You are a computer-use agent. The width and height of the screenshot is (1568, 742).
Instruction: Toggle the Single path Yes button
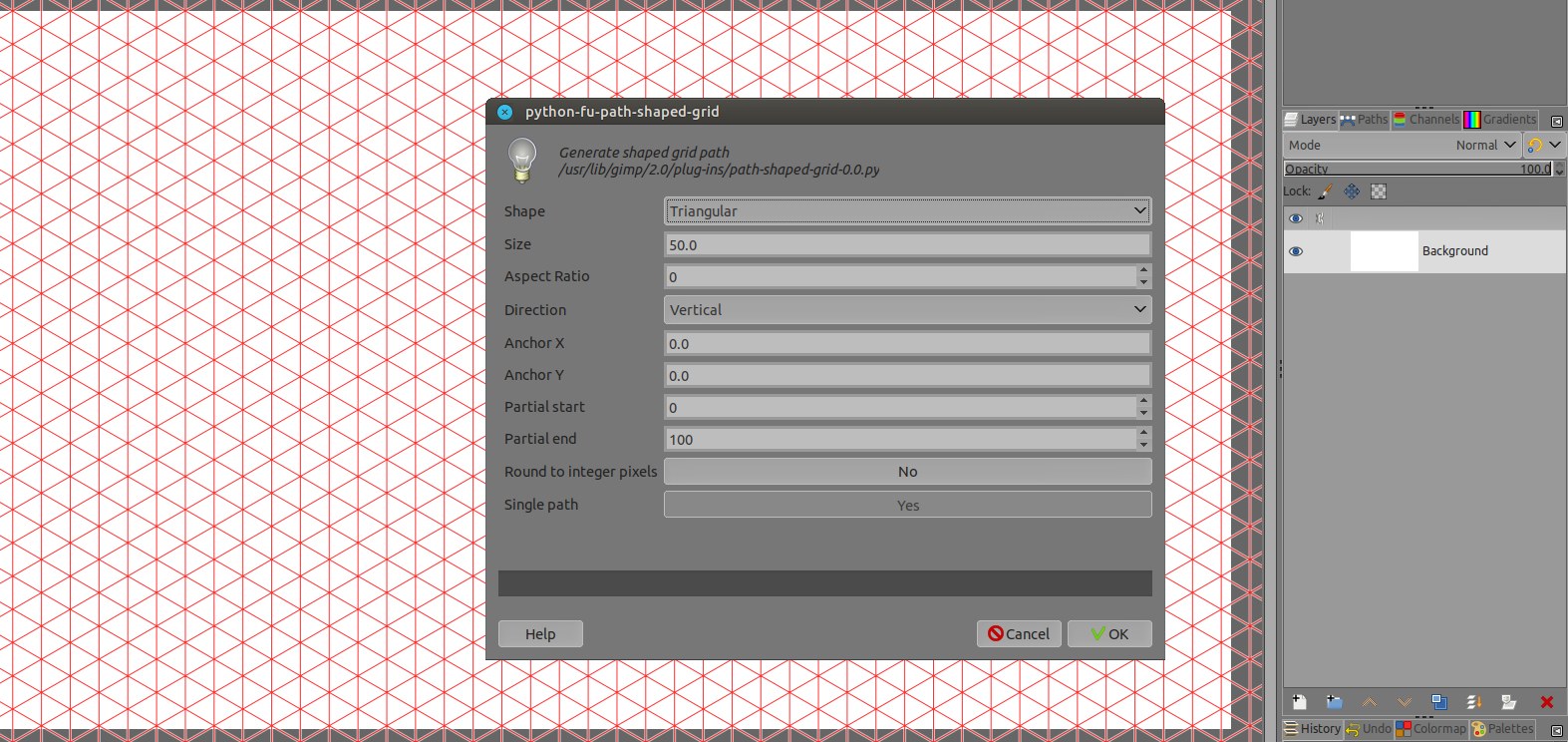click(908, 505)
